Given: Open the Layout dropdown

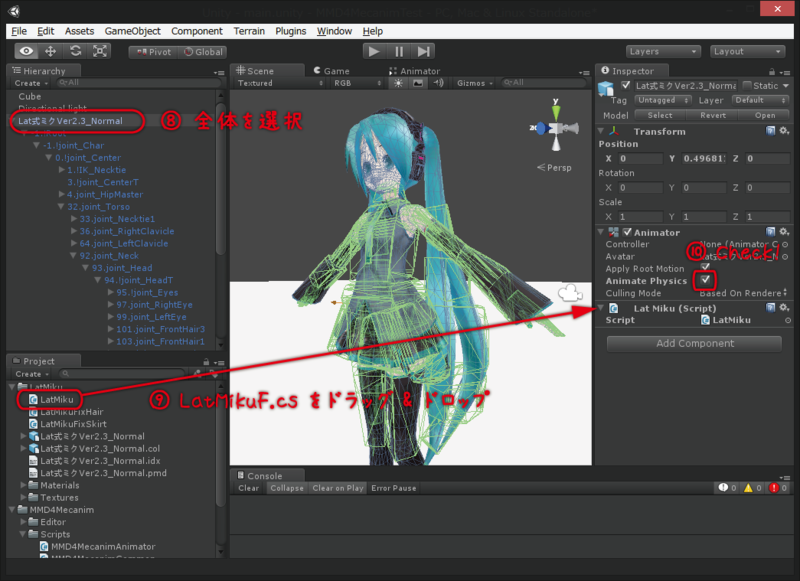Looking at the screenshot, I should tap(747, 52).
